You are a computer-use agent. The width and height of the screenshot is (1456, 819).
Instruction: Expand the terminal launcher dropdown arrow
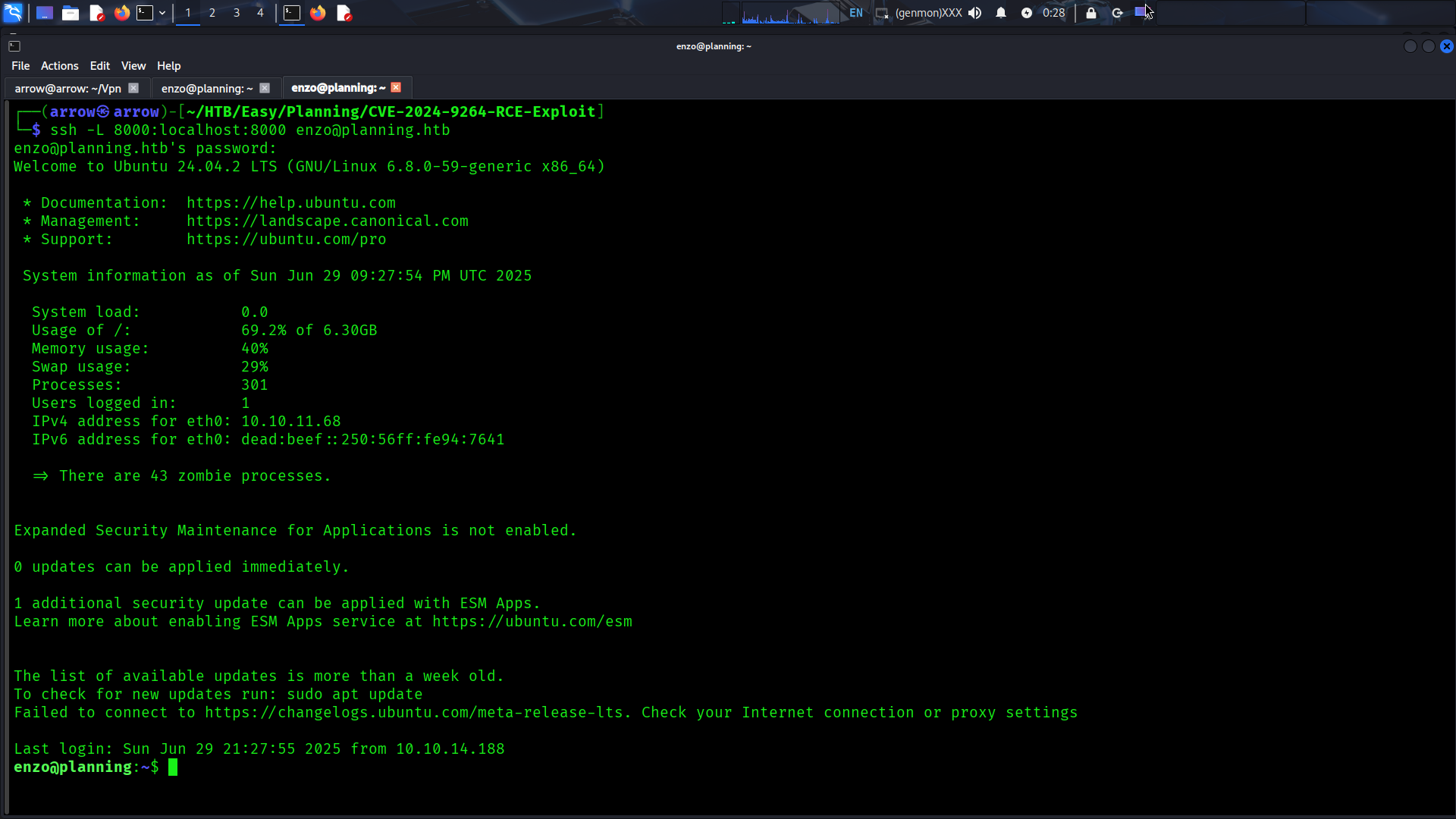coord(162,13)
